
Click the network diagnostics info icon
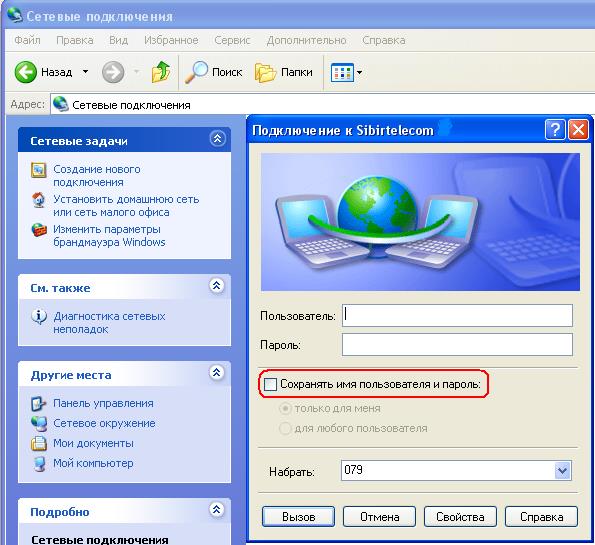click(x=39, y=317)
